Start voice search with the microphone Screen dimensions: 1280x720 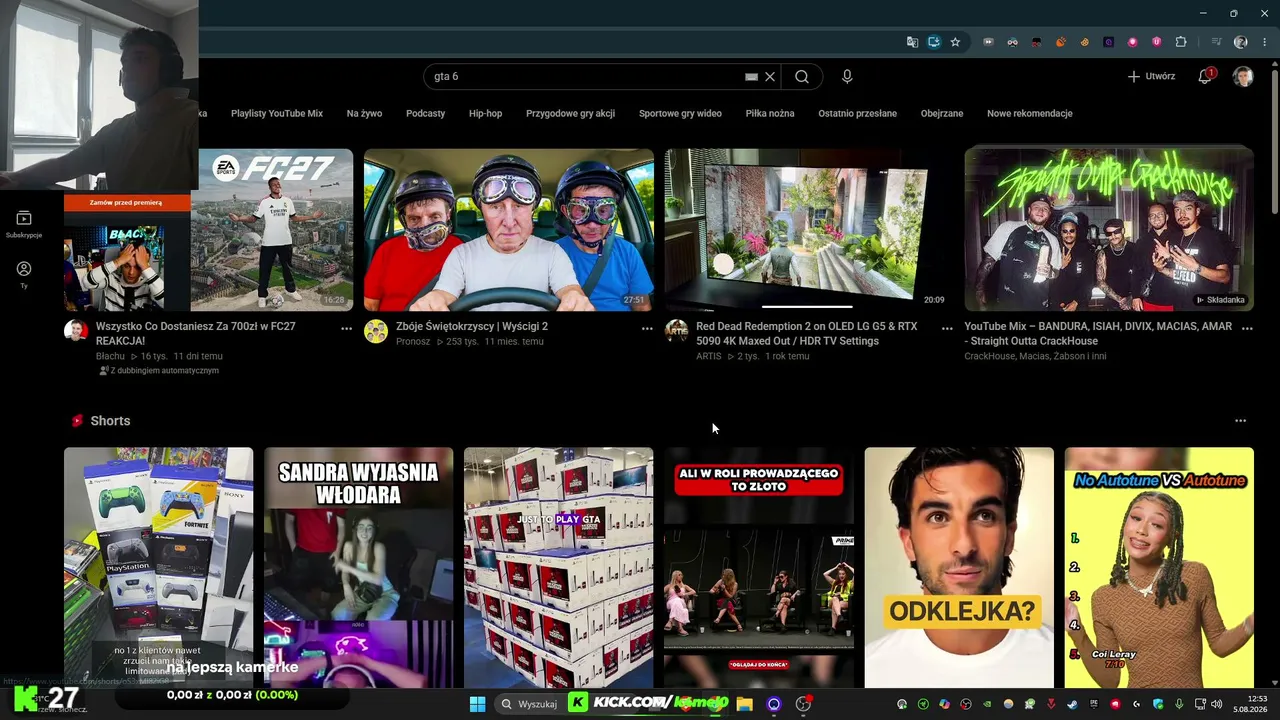tap(847, 76)
